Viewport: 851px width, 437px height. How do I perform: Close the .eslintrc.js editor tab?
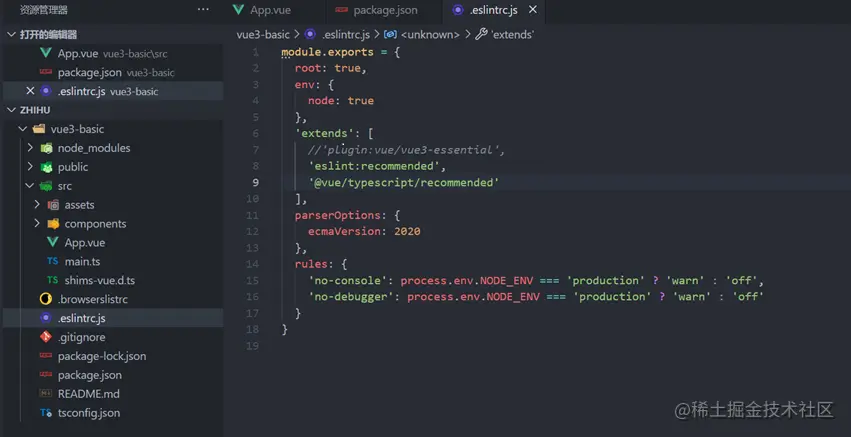click(533, 10)
